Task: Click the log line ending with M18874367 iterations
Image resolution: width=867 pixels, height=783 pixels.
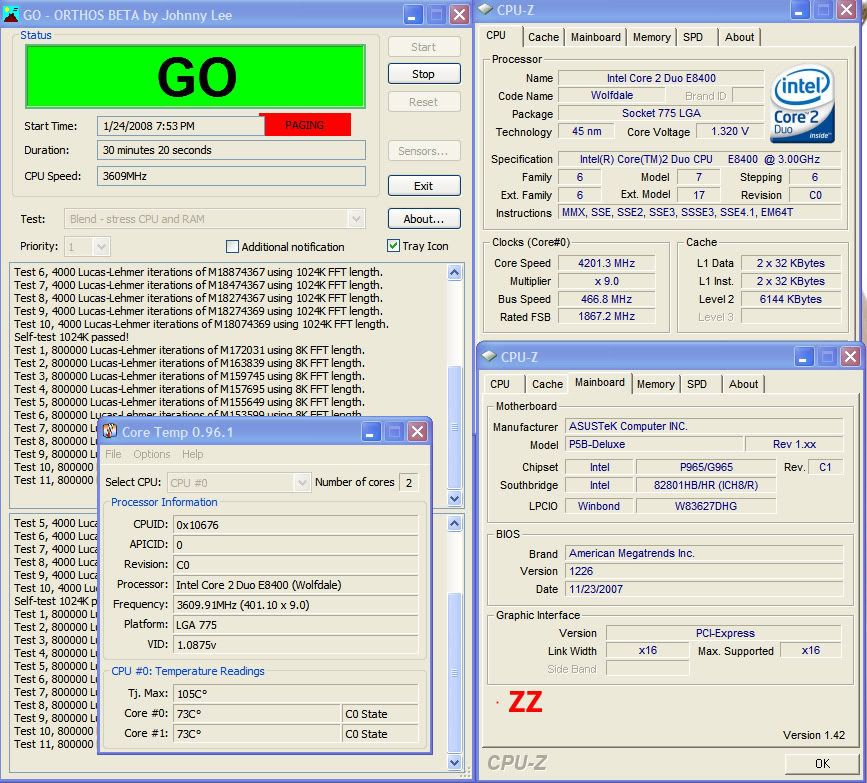Action: pyautogui.click(x=199, y=272)
